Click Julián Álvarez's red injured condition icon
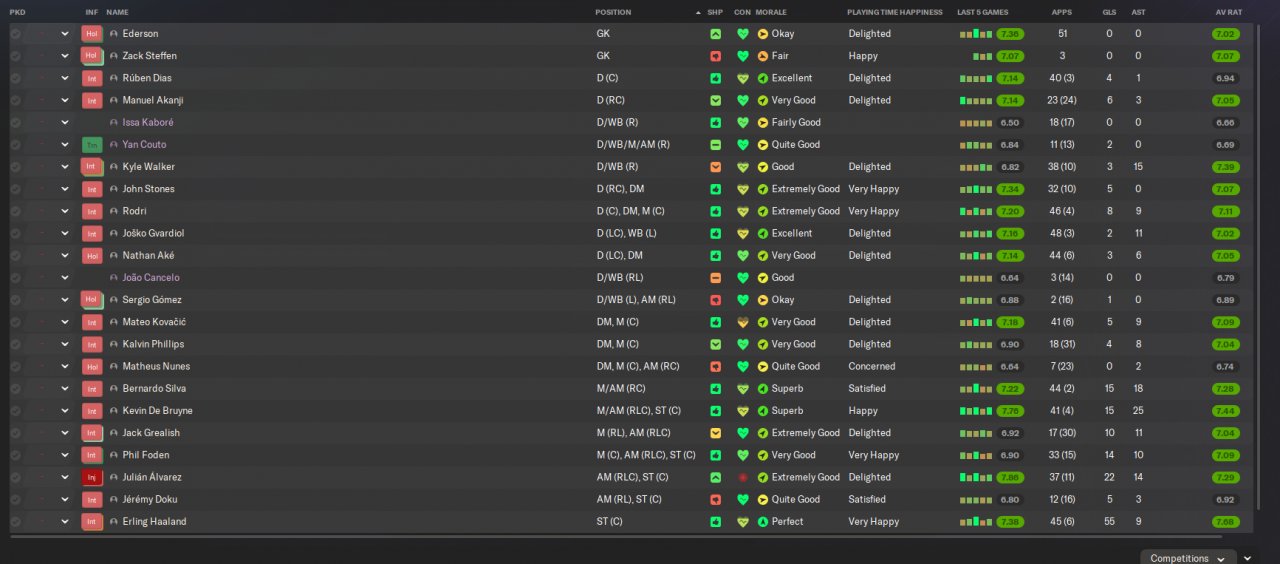The image size is (1280, 564). pyautogui.click(x=742, y=477)
